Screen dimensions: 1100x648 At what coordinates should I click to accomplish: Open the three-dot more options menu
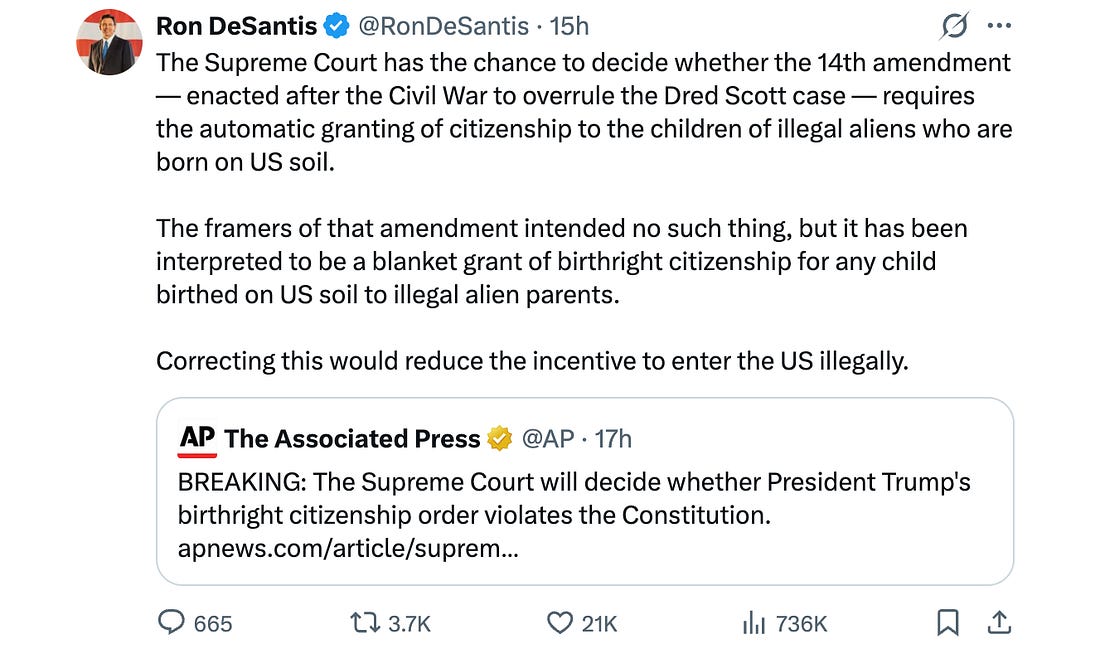point(999,27)
